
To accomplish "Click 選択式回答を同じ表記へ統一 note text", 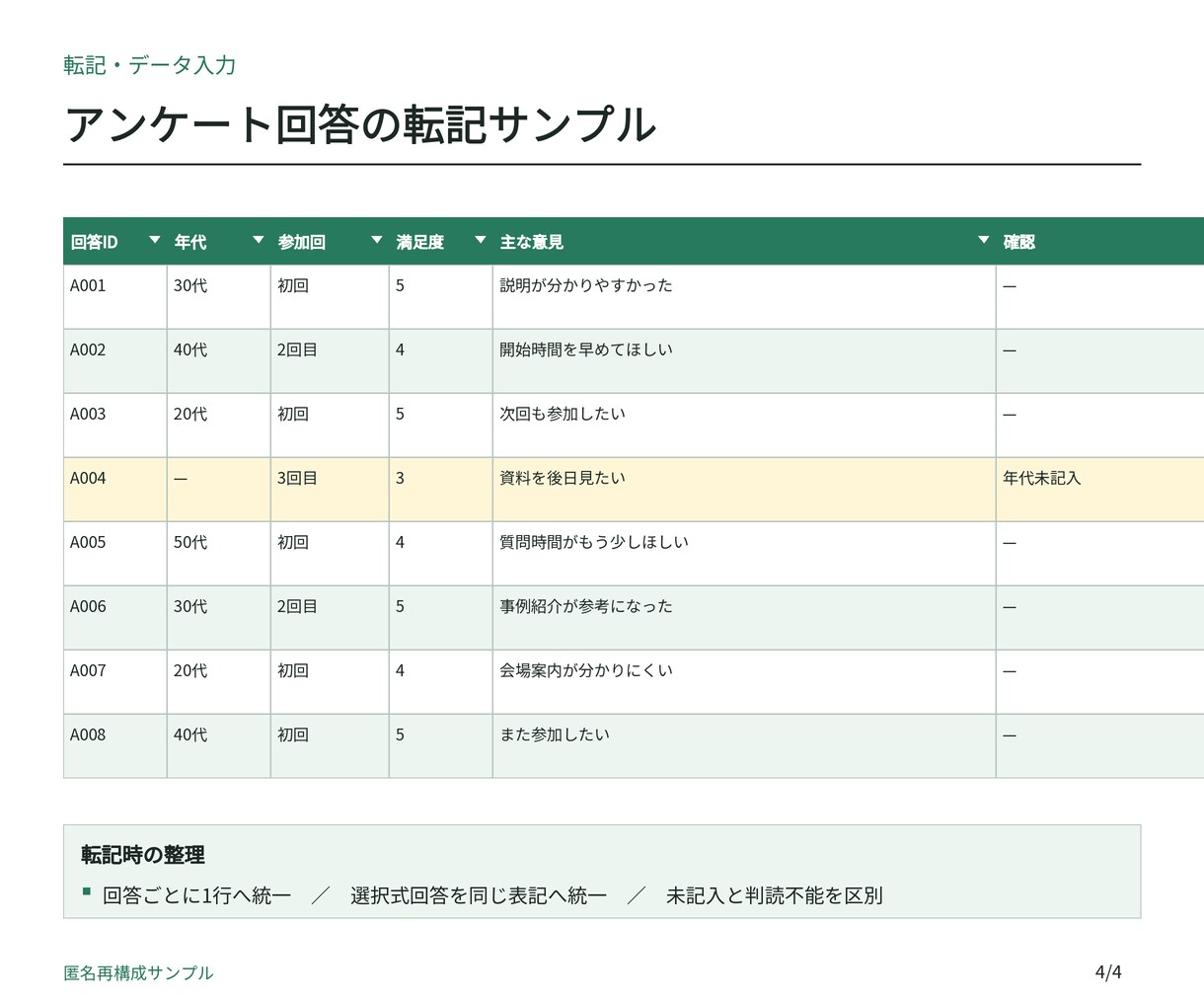I will point(478,895).
